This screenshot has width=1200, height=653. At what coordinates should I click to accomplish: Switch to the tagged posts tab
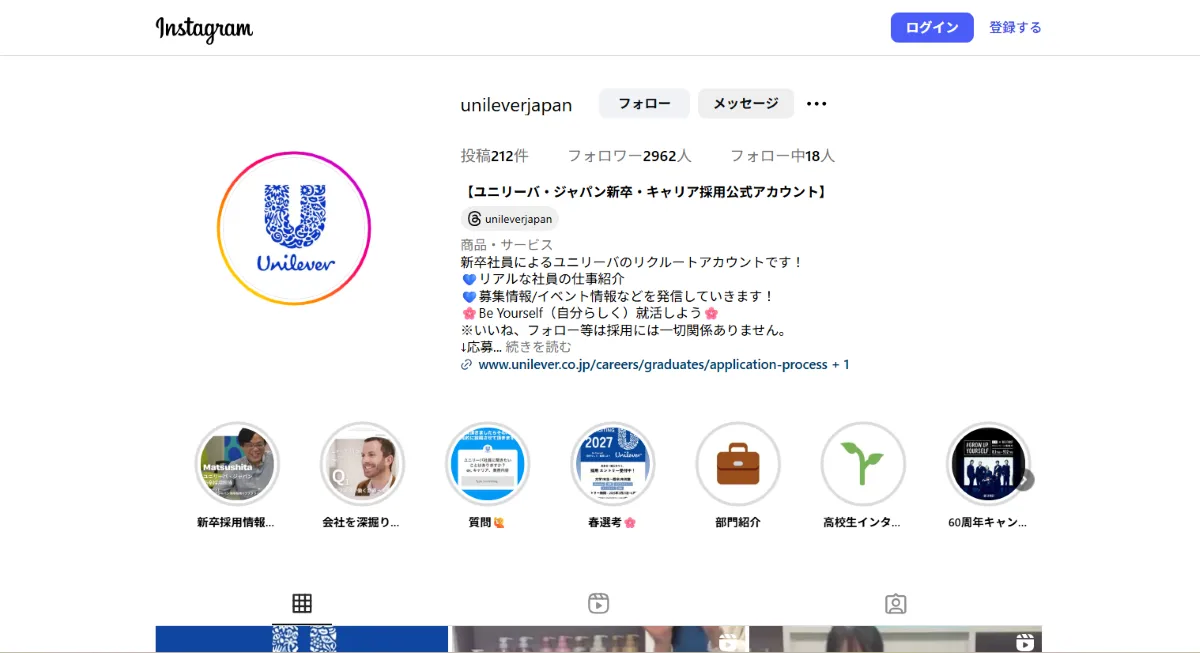pyautogui.click(x=896, y=603)
